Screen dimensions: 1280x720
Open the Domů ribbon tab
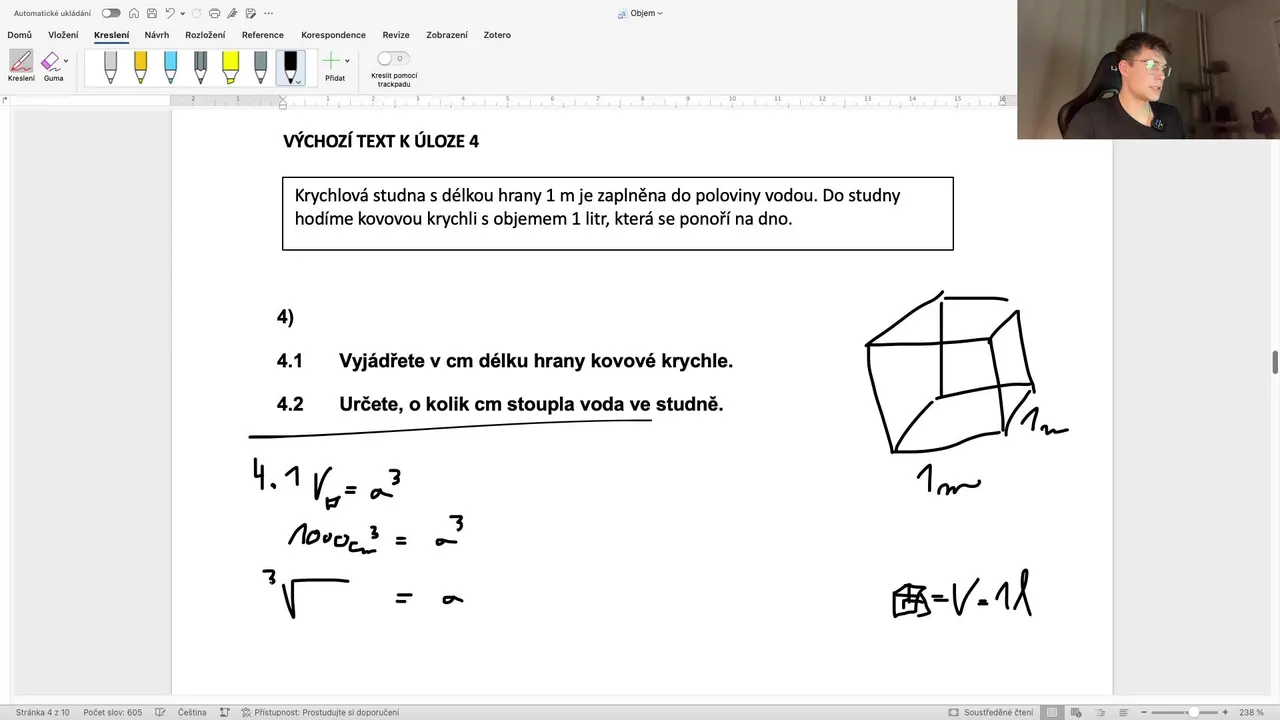pos(20,35)
